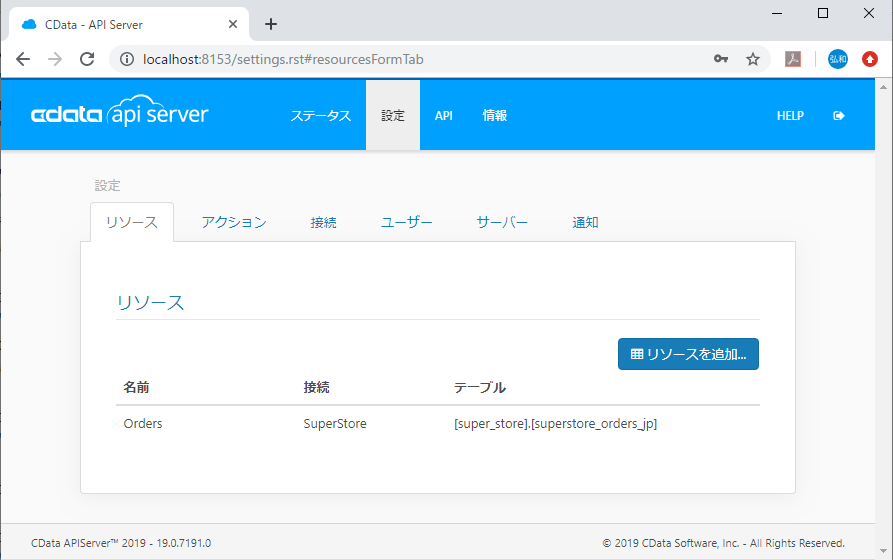Log out using the exit icon
The height and width of the screenshot is (560, 893).
[x=838, y=116]
